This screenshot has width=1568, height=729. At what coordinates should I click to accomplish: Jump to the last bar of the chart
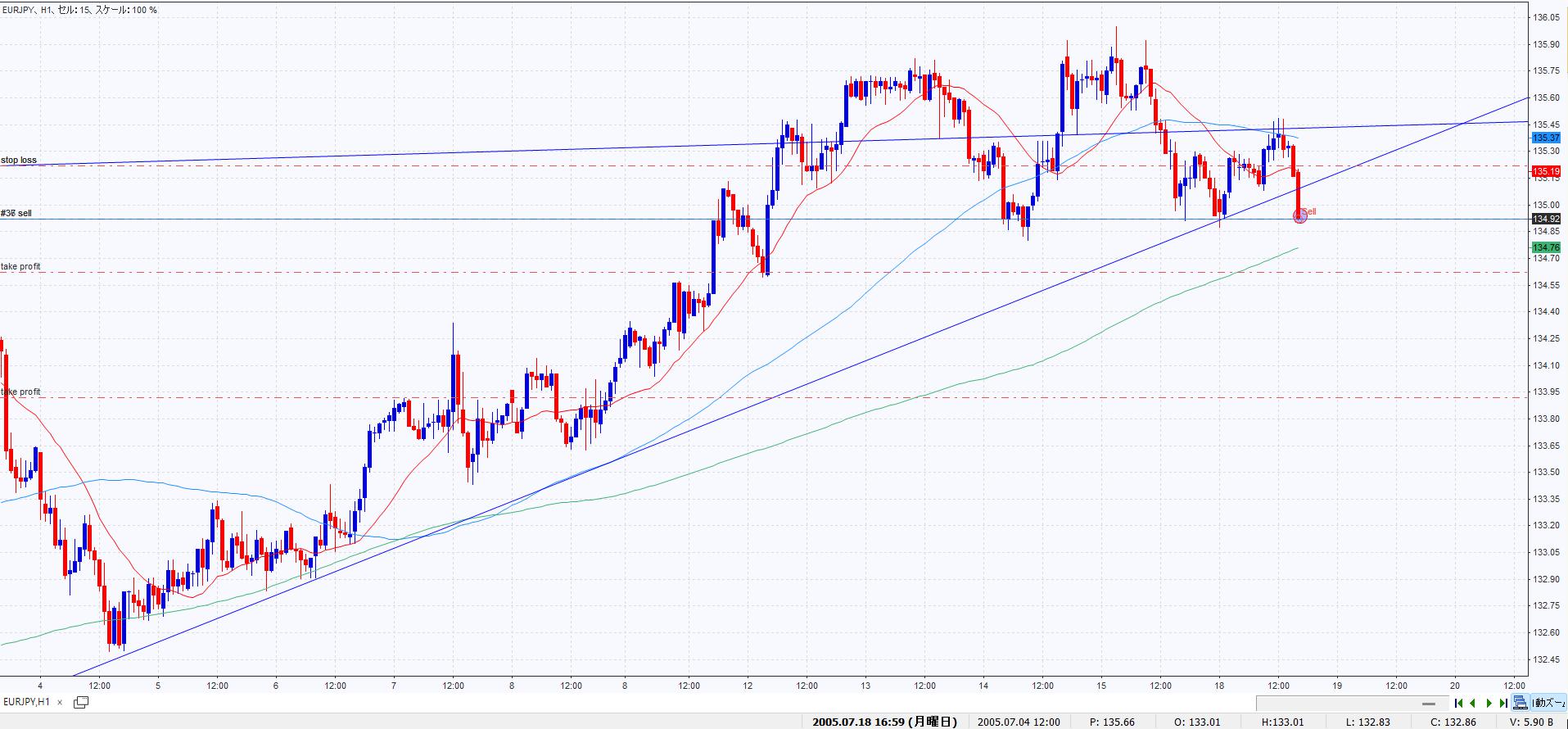[1503, 703]
